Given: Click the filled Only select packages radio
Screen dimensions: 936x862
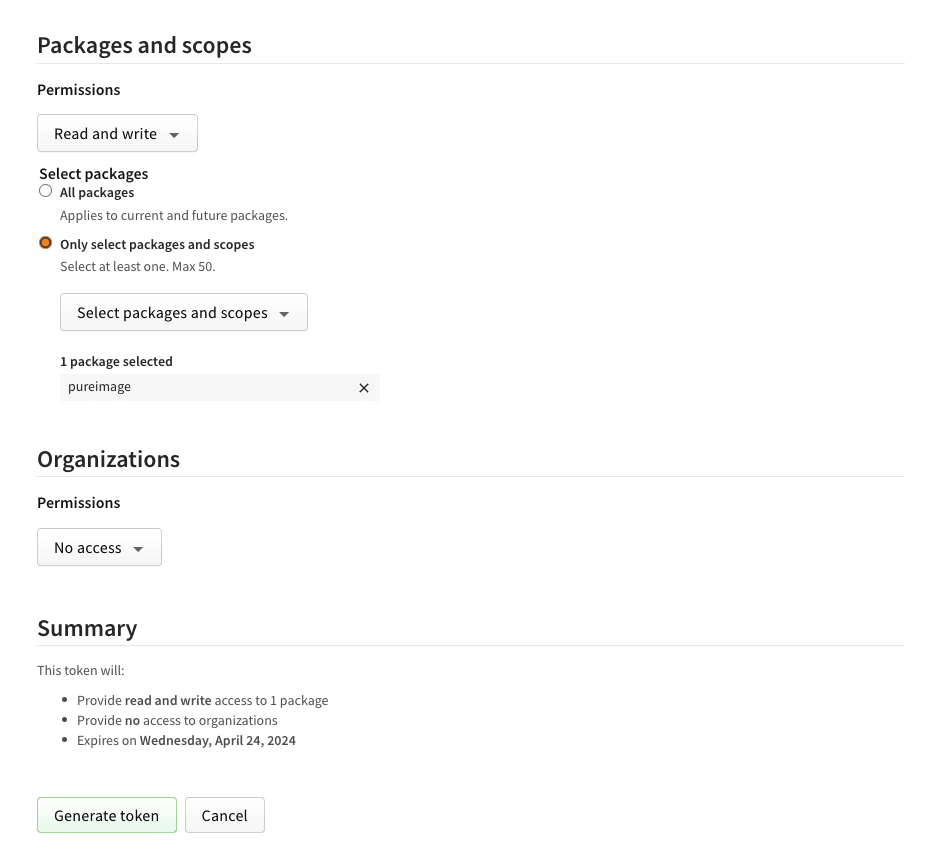Looking at the screenshot, I should 45,242.
